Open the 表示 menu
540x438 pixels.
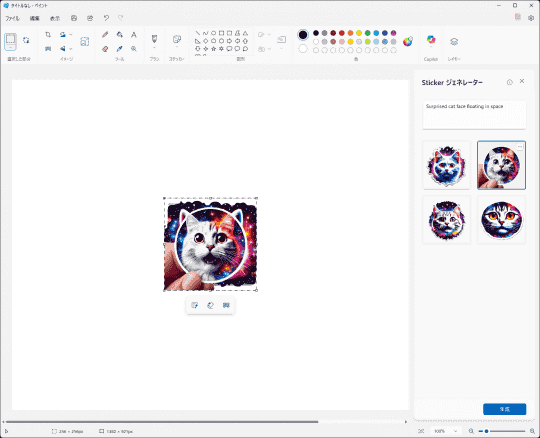tap(55, 18)
